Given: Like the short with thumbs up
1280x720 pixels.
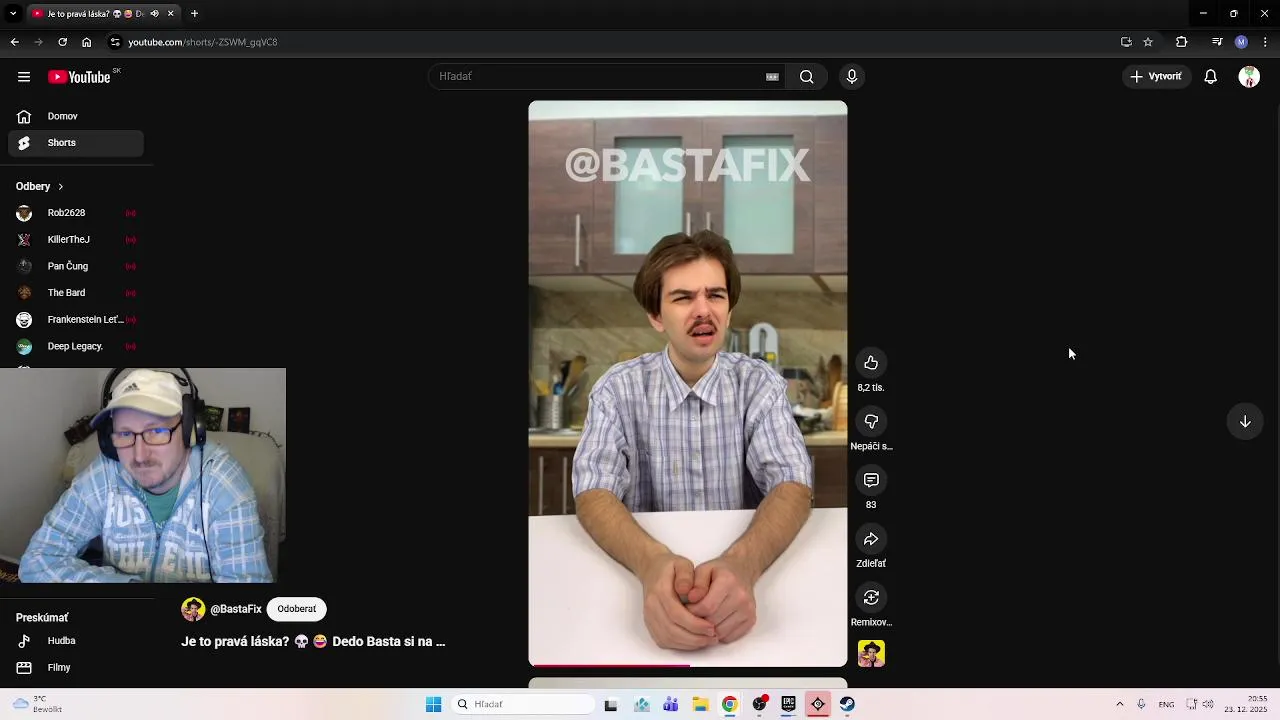Looking at the screenshot, I should tap(871, 363).
